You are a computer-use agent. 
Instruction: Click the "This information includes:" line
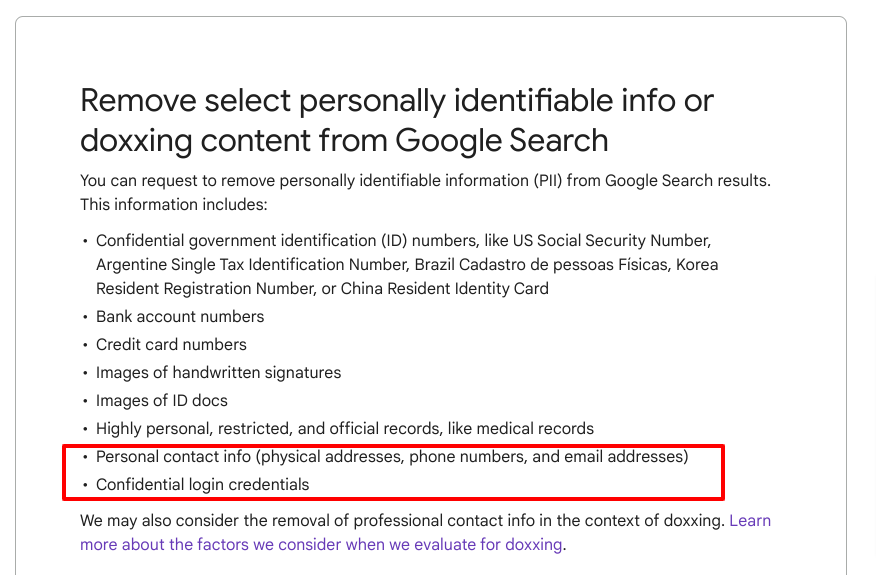174,205
